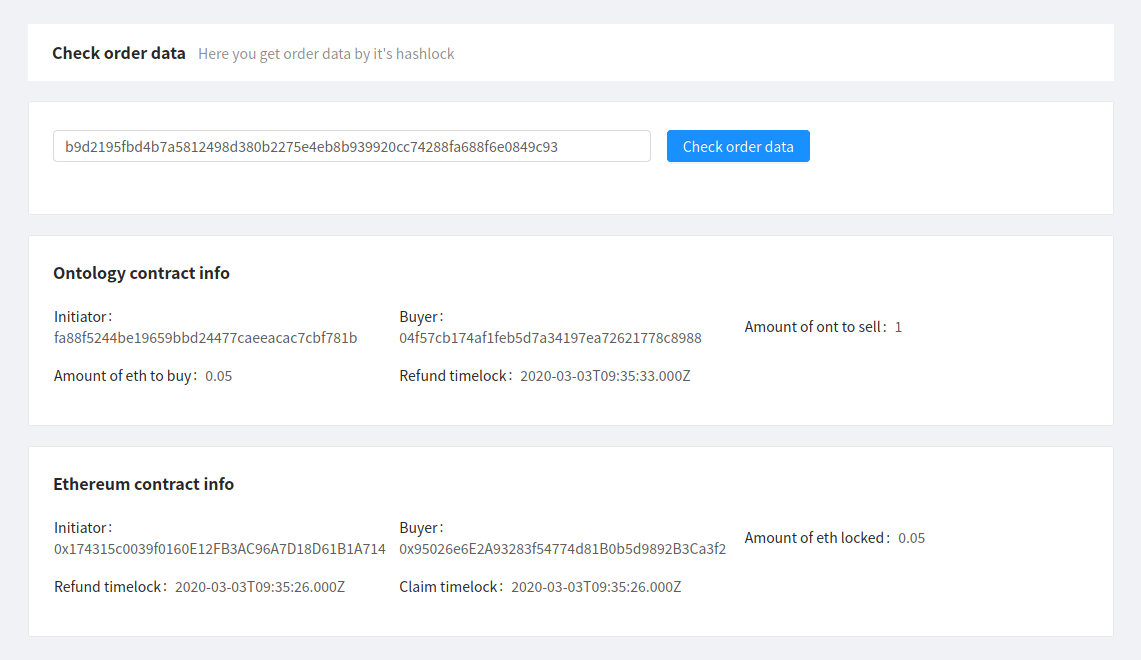Focus the hashlock input field
The image size is (1141, 660).
(351, 146)
